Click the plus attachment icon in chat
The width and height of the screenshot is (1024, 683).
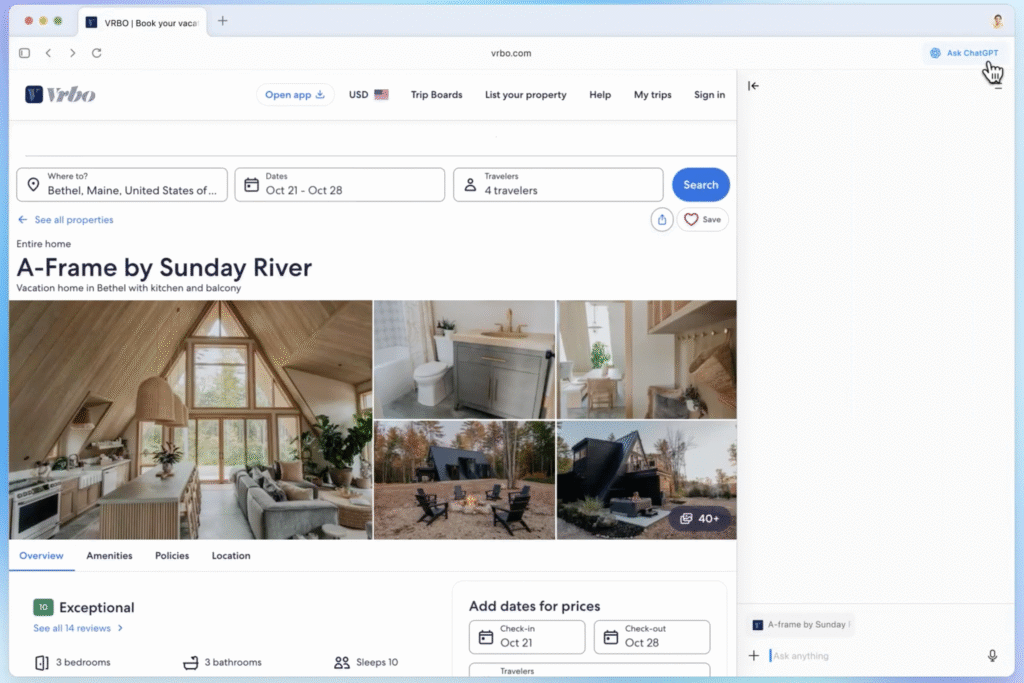coord(754,656)
